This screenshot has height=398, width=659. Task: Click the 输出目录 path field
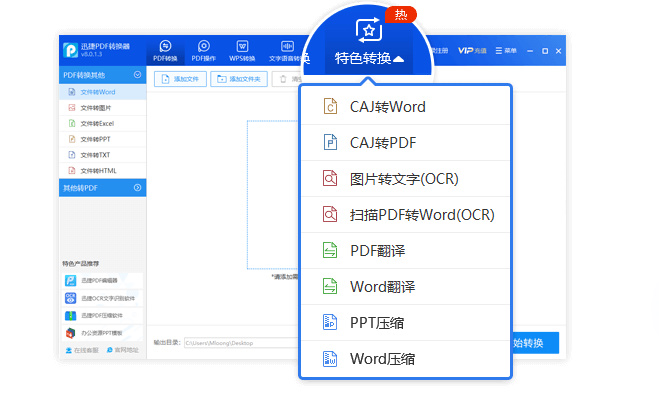tap(241, 343)
